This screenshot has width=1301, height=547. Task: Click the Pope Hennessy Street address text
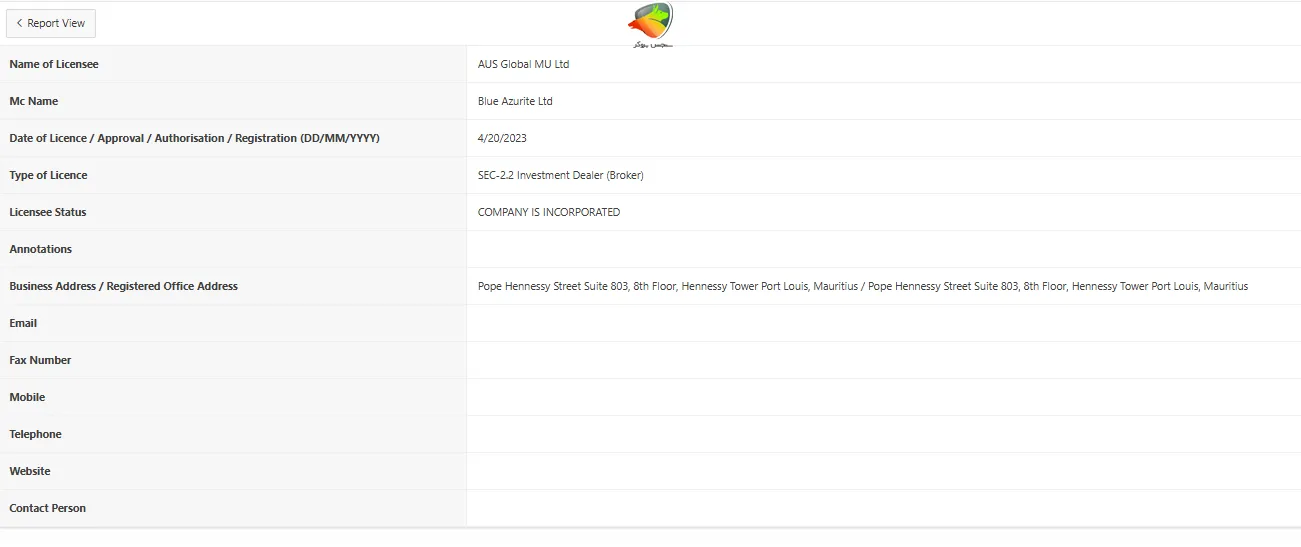point(862,286)
